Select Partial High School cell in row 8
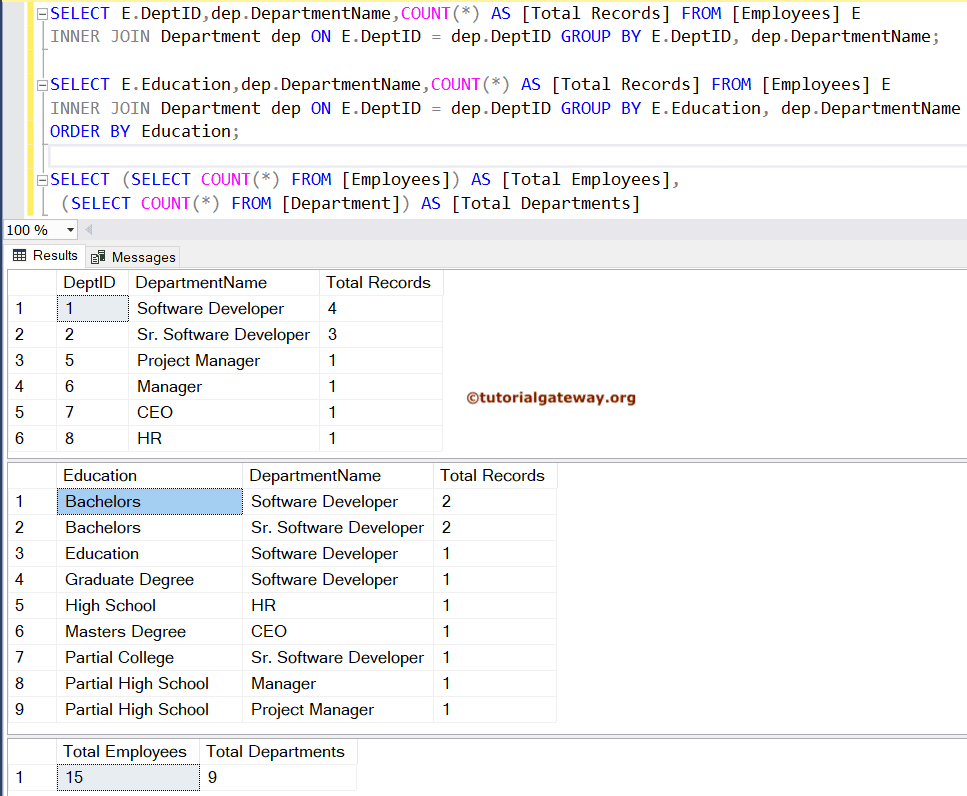This screenshot has height=796, width=967. pos(150,683)
